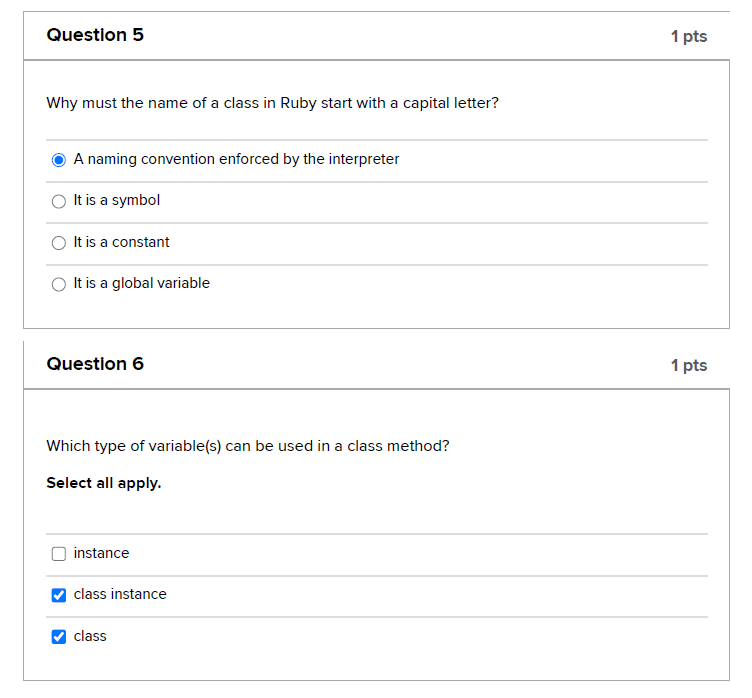Click the '1 pts' label on Question 6

pyautogui.click(x=689, y=365)
